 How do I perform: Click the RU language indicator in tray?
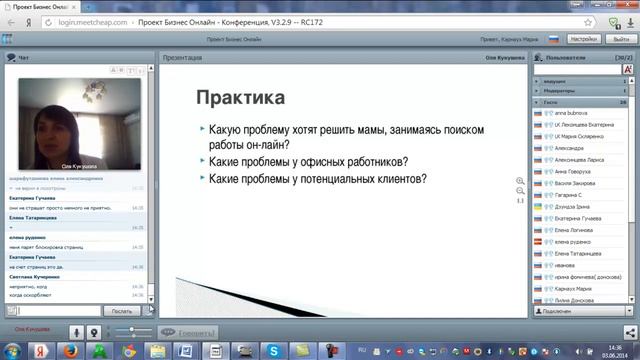(362, 350)
